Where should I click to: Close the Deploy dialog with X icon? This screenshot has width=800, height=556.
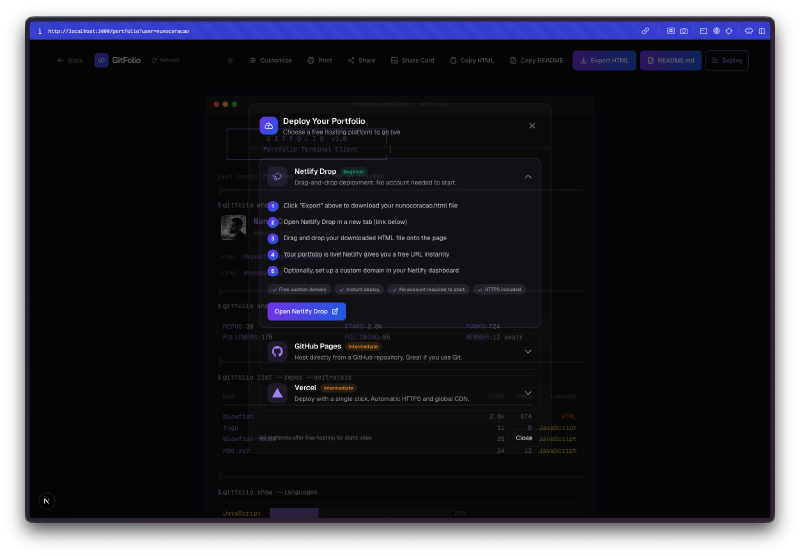532,126
